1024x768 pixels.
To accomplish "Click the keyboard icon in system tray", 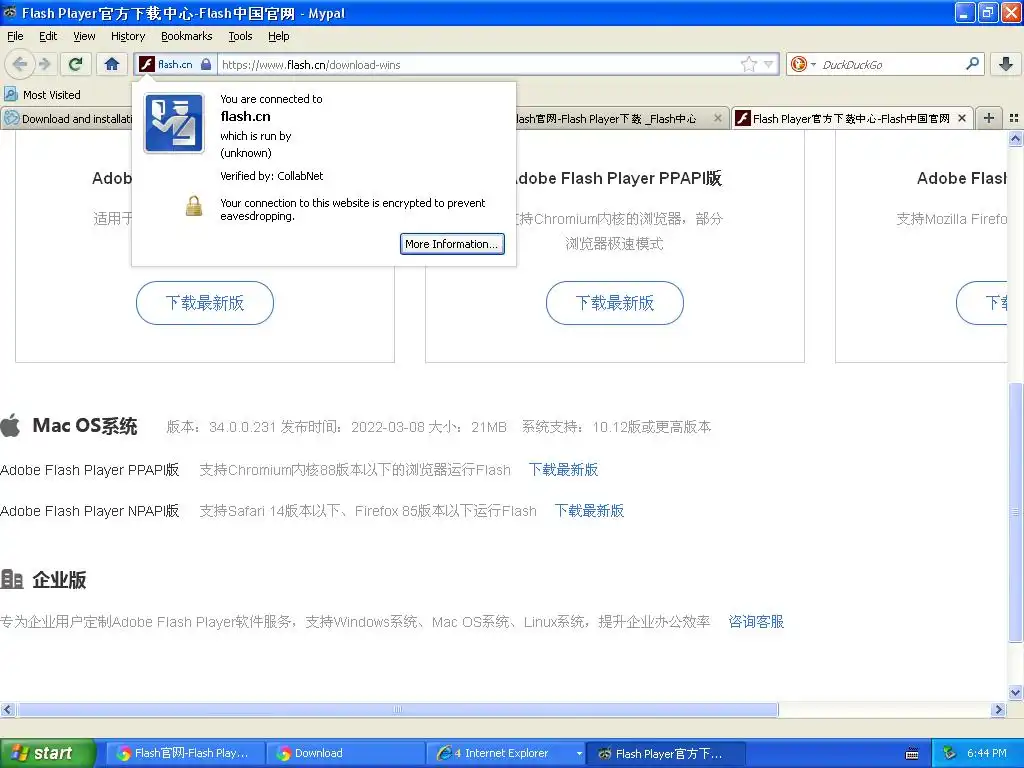I will [912, 754].
